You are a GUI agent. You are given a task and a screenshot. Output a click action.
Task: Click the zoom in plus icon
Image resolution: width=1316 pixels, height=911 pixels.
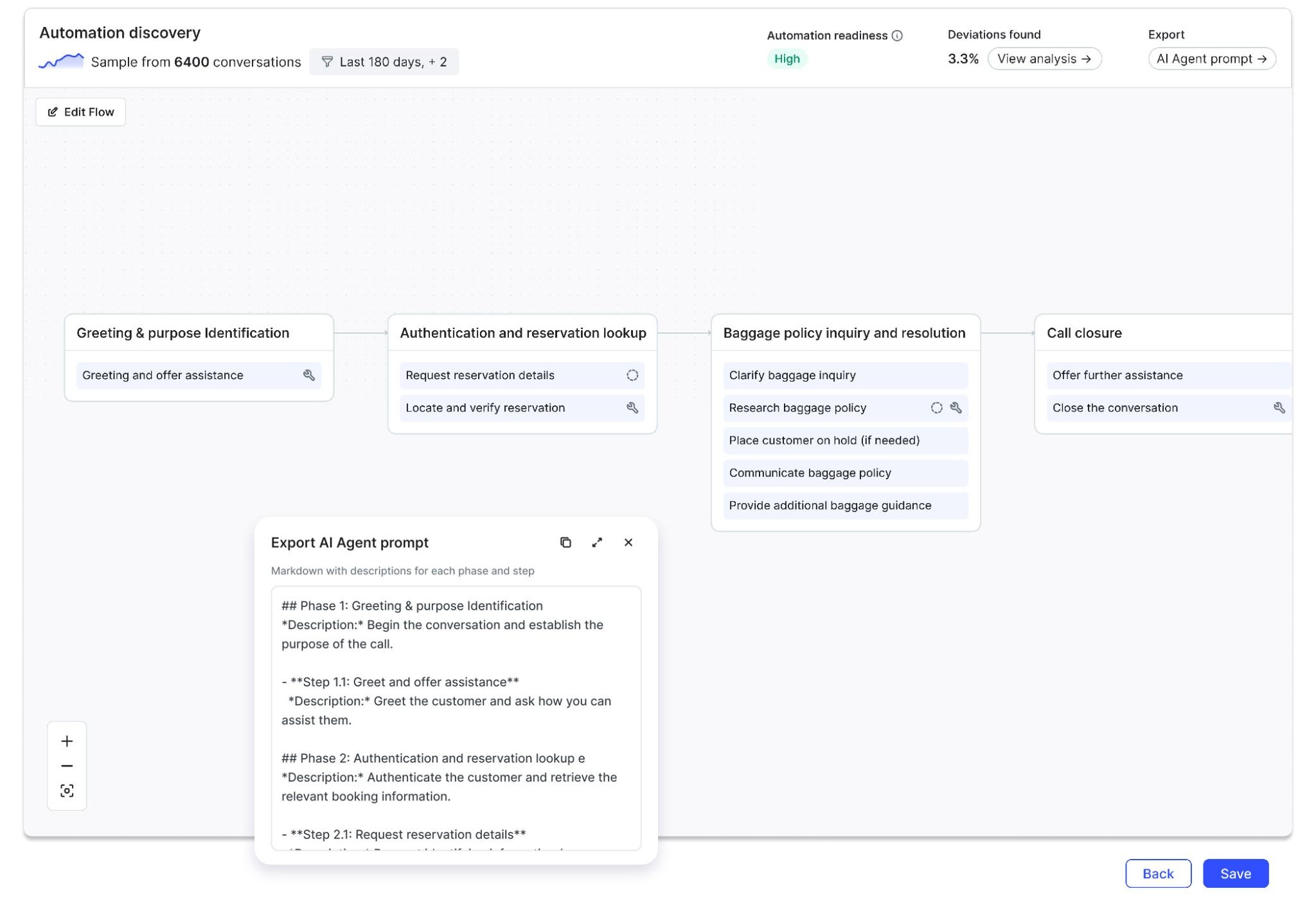point(67,741)
